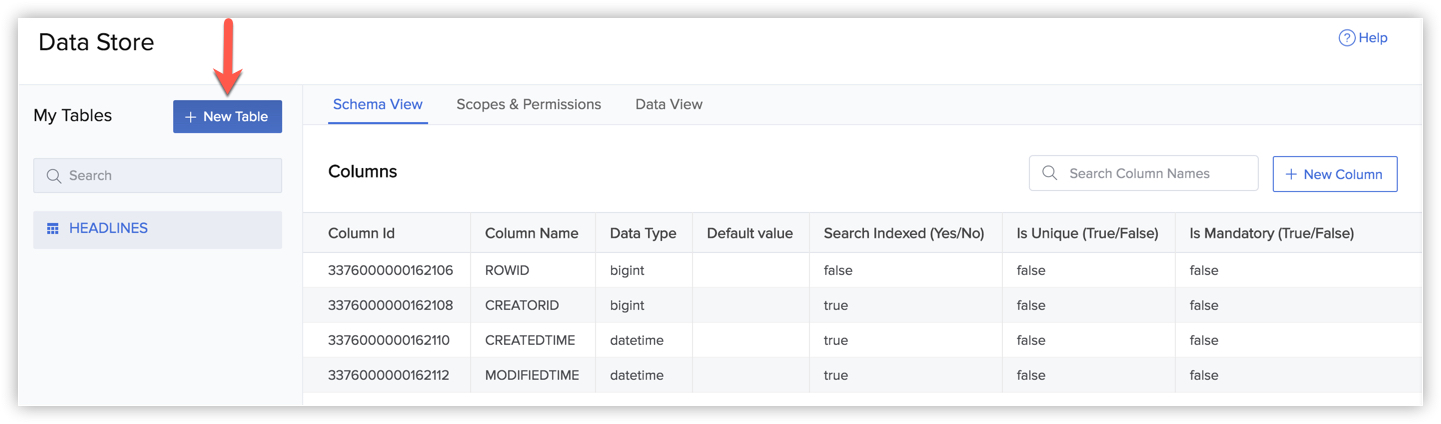This screenshot has height=424, width=1441.
Task: Select the HEADLINES table in sidebar
Action: 108,229
